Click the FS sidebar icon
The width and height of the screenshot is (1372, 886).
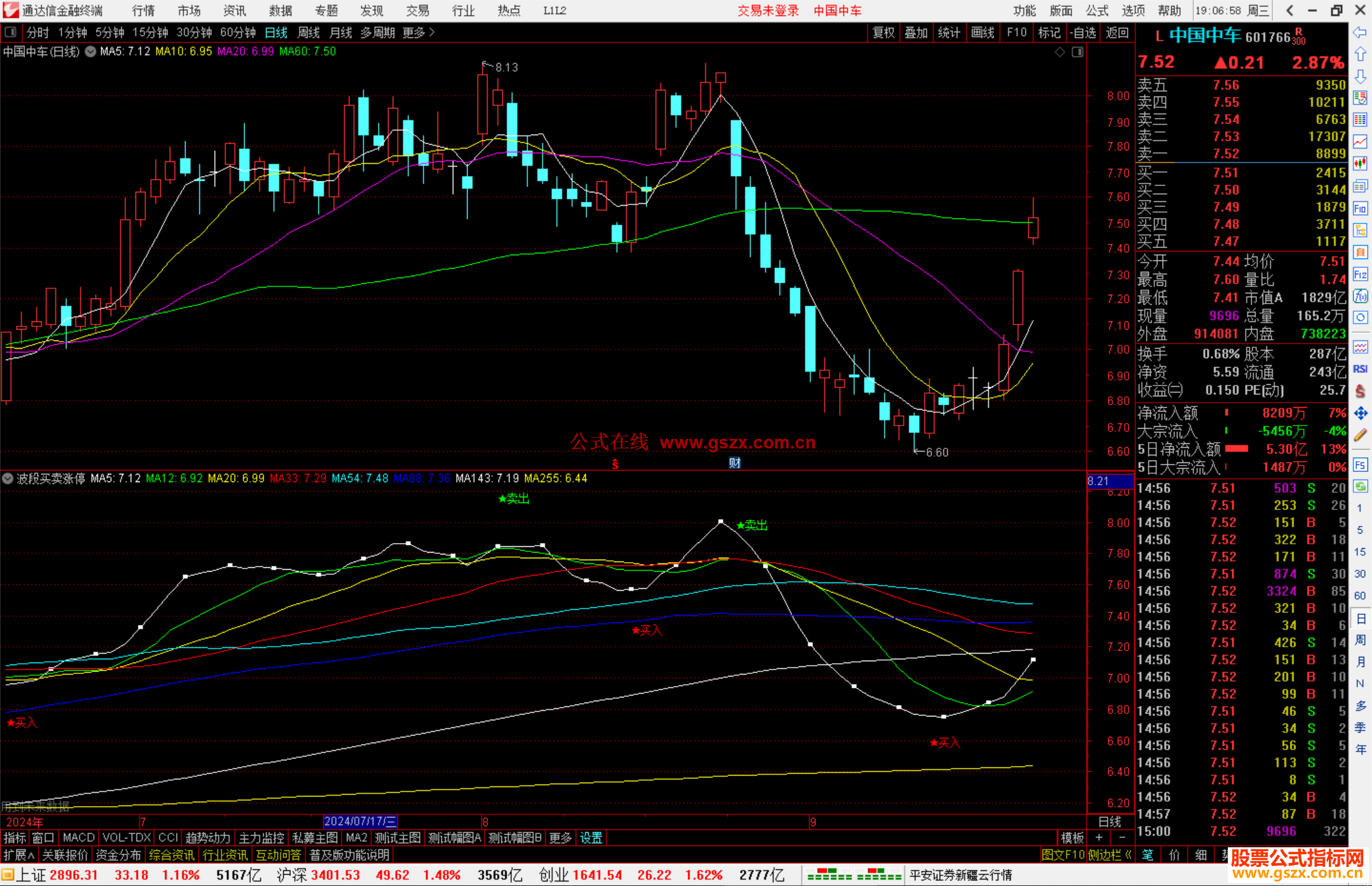1360,465
